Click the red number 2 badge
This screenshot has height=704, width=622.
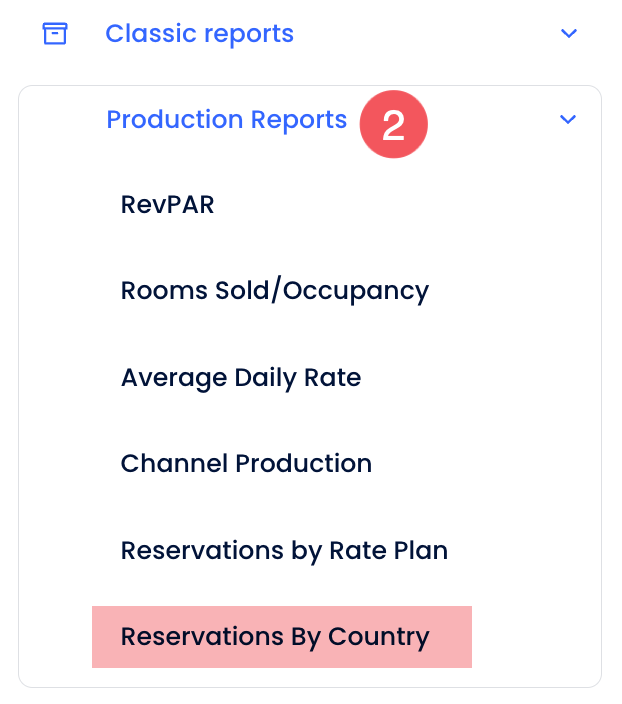pos(394,125)
